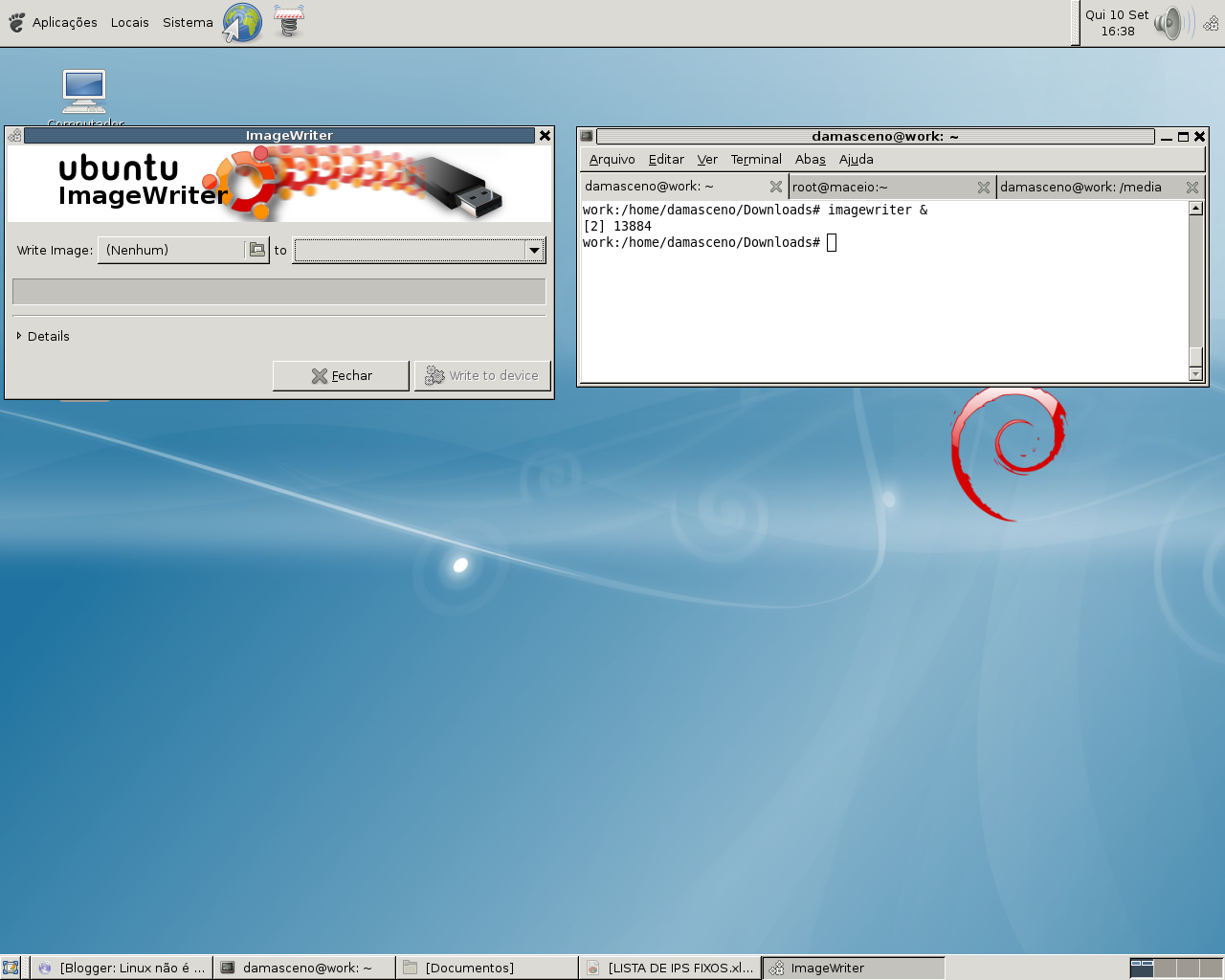This screenshot has width=1225, height=980.
Task: Click the clock showing Qui 10 Set 16:38
Action: (1117, 23)
